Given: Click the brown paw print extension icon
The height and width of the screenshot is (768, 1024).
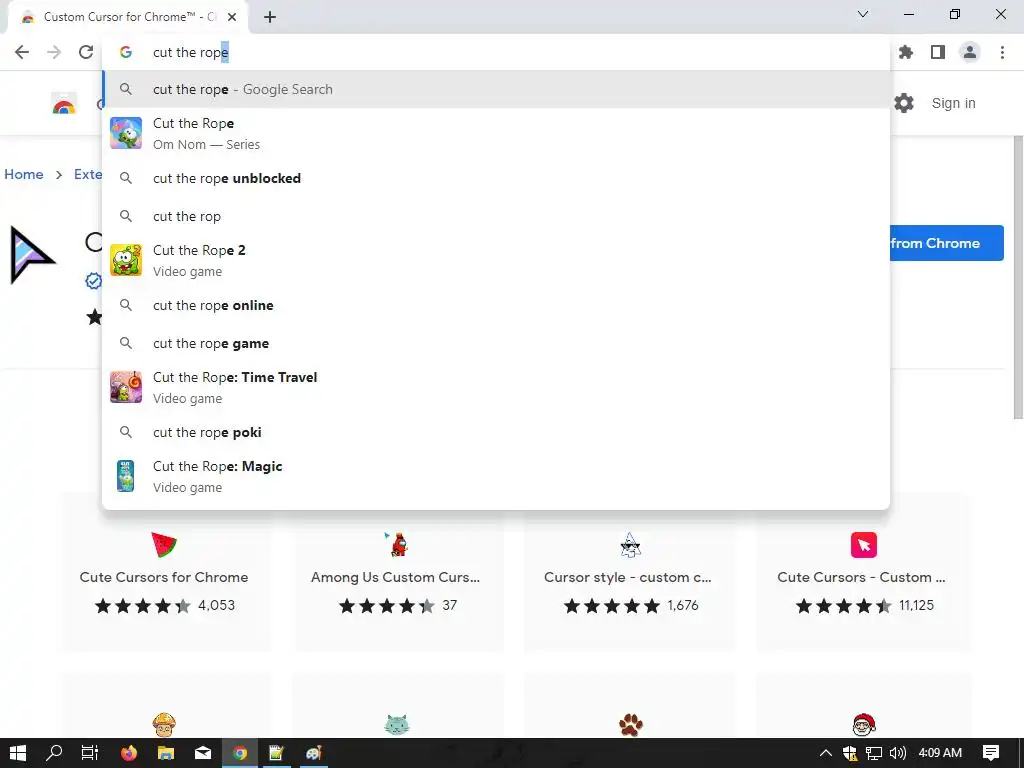Looking at the screenshot, I should pos(630,725).
